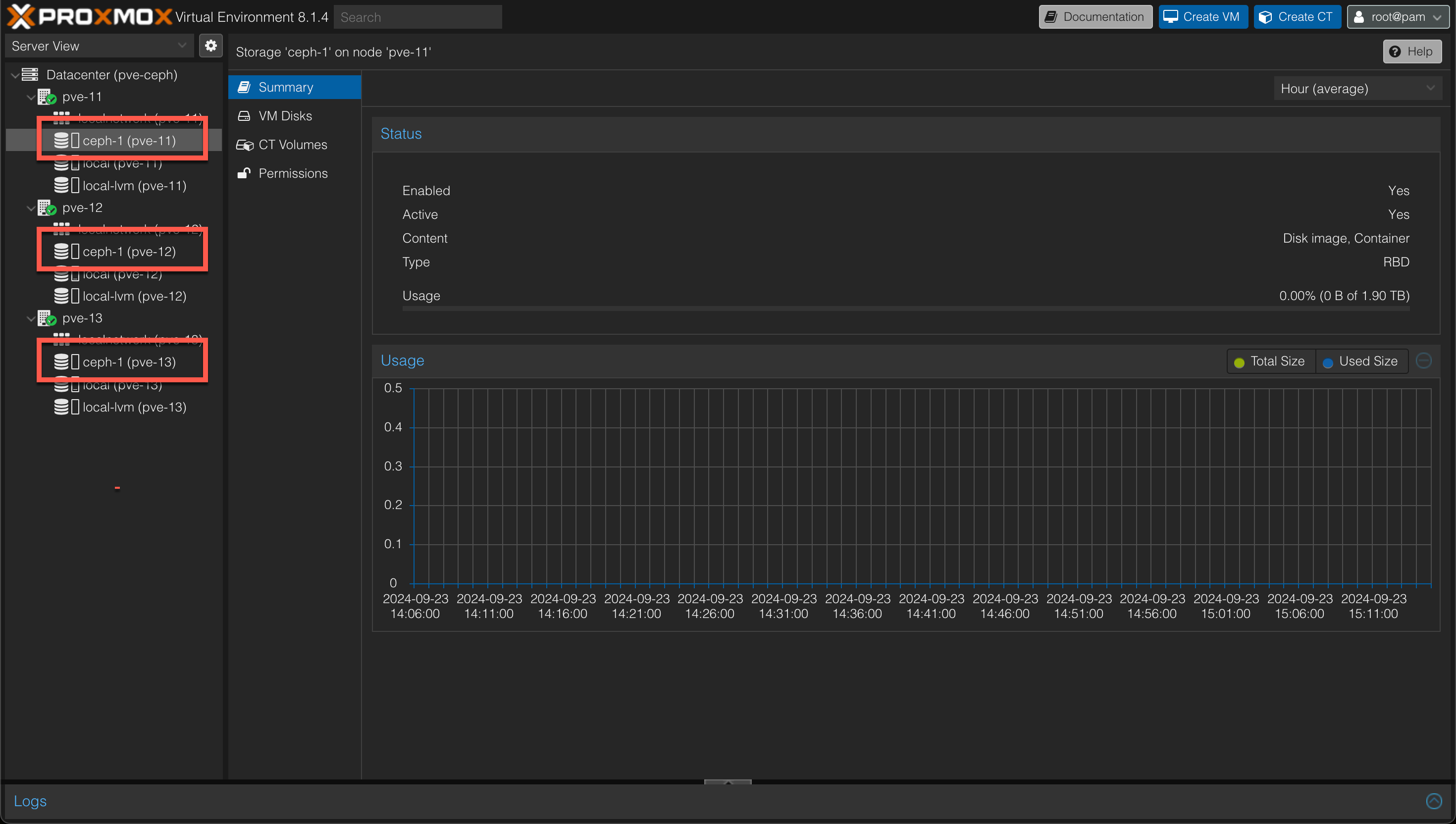
Task: Open the Server View dropdown
Action: (x=99, y=46)
